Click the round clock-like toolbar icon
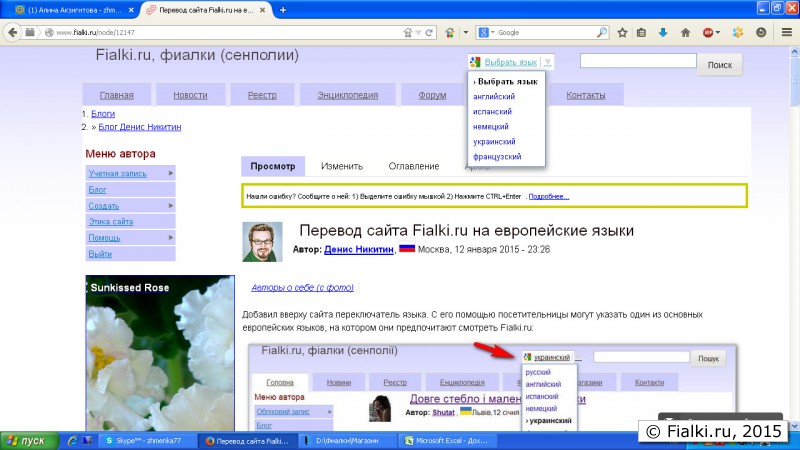 coord(761,33)
